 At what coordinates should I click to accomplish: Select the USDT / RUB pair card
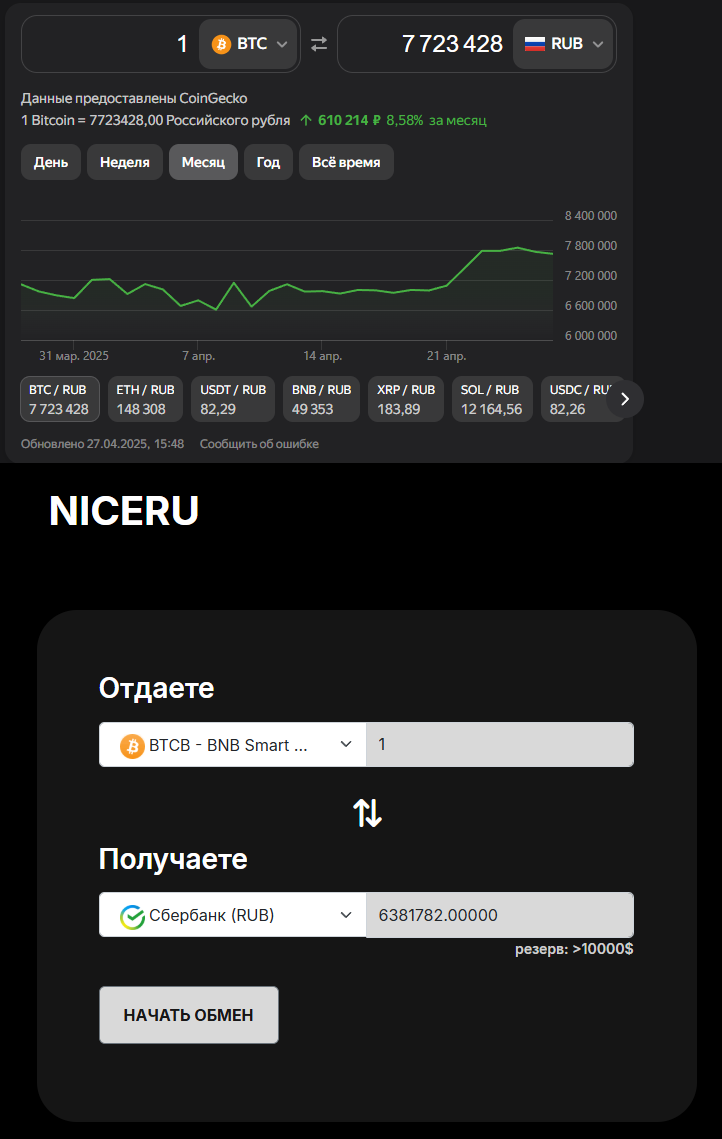click(233, 399)
